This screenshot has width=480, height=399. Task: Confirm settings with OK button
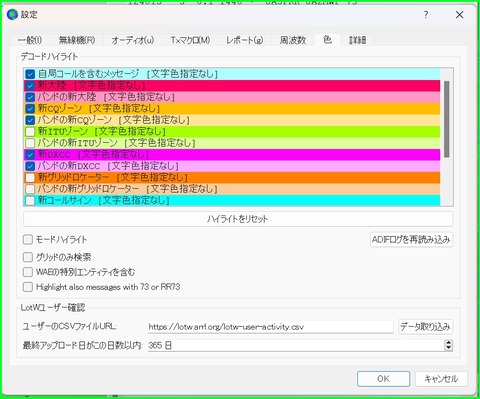383,379
